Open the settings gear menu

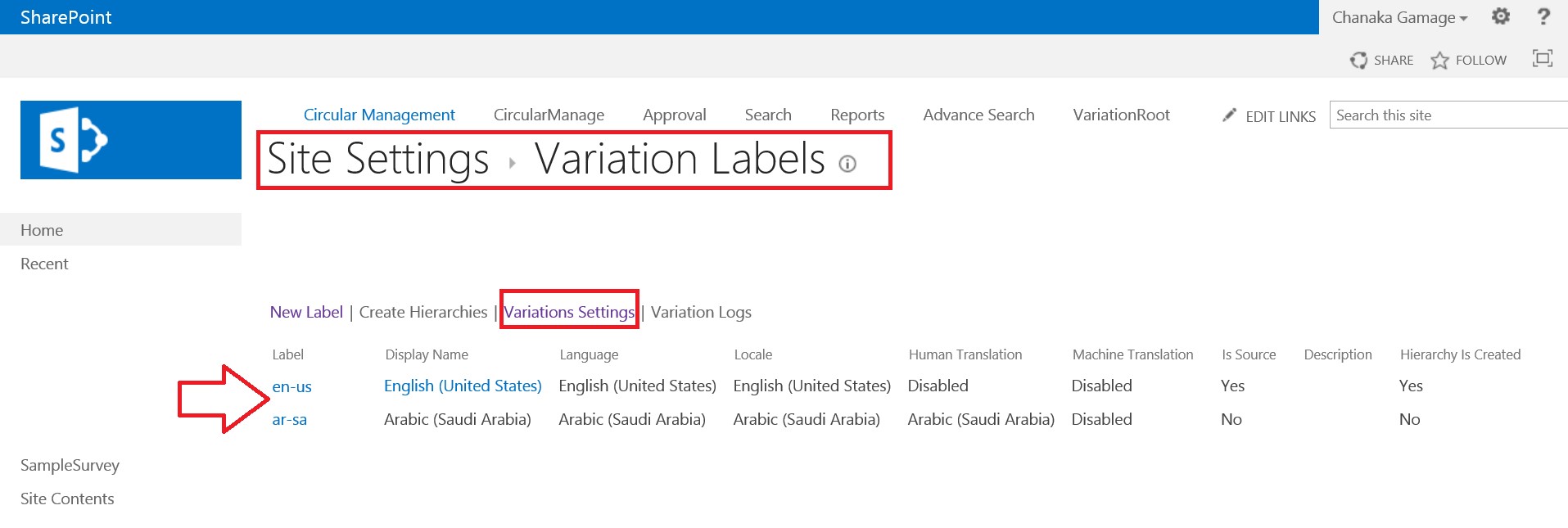pyautogui.click(x=1500, y=16)
